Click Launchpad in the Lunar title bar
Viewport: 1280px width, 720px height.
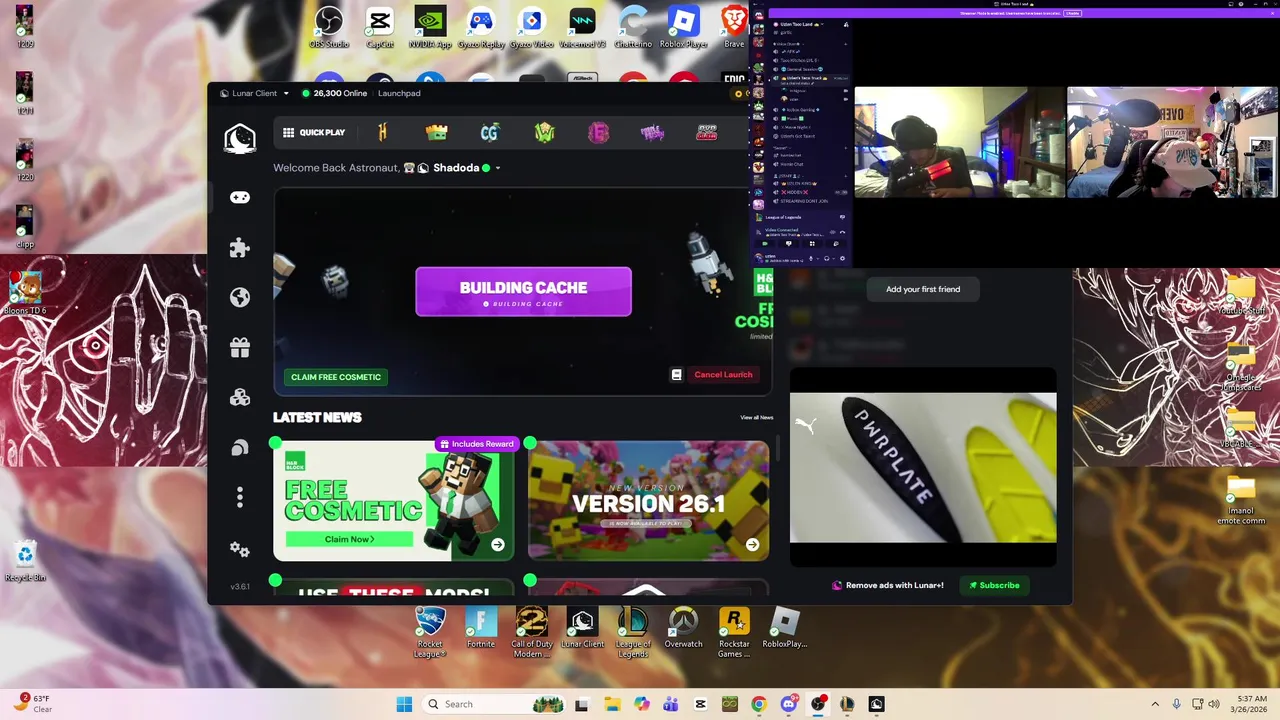pyautogui.click(x=399, y=93)
